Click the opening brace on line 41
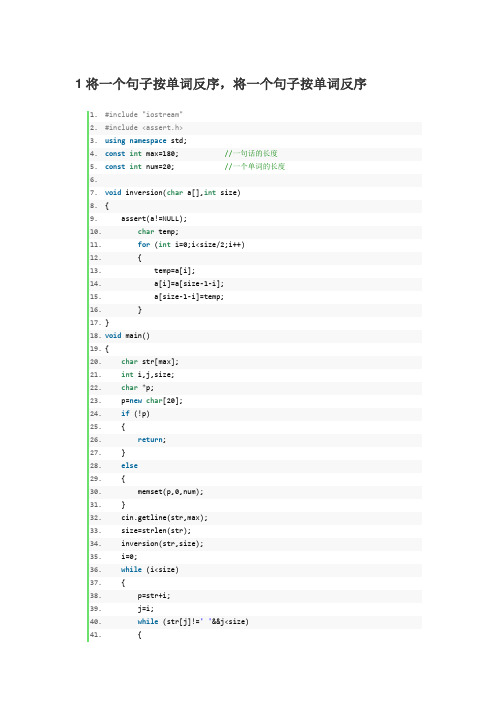The image size is (496, 702). (x=140, y=634)
